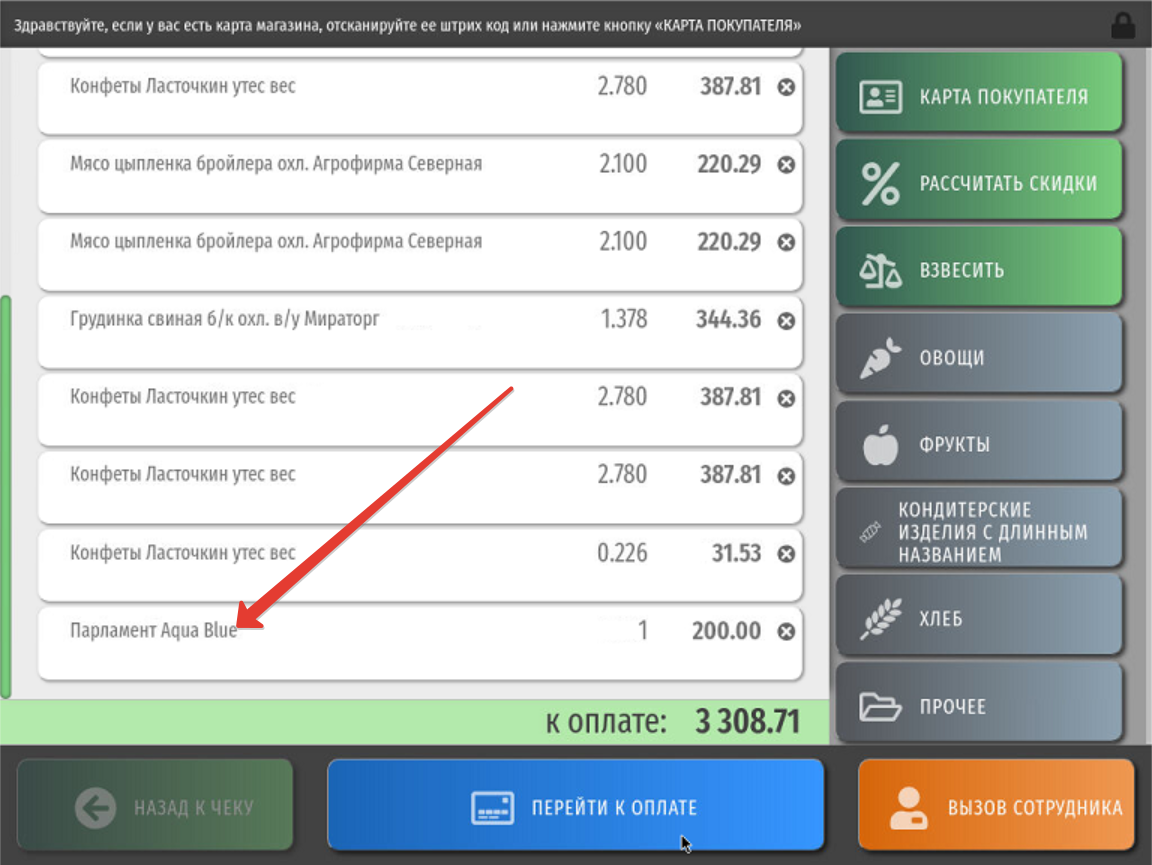Remove the Грудинка свиная Мираторг item
Image resolution: width=1152 pixels, height=865 pixels.
point(786,320)
